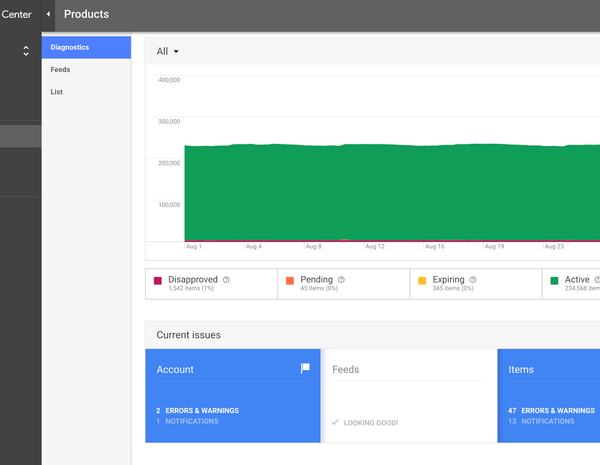The image size is (600, 465).
Task: Click the help icon next to Disapproved
Action: coord(226,280)
